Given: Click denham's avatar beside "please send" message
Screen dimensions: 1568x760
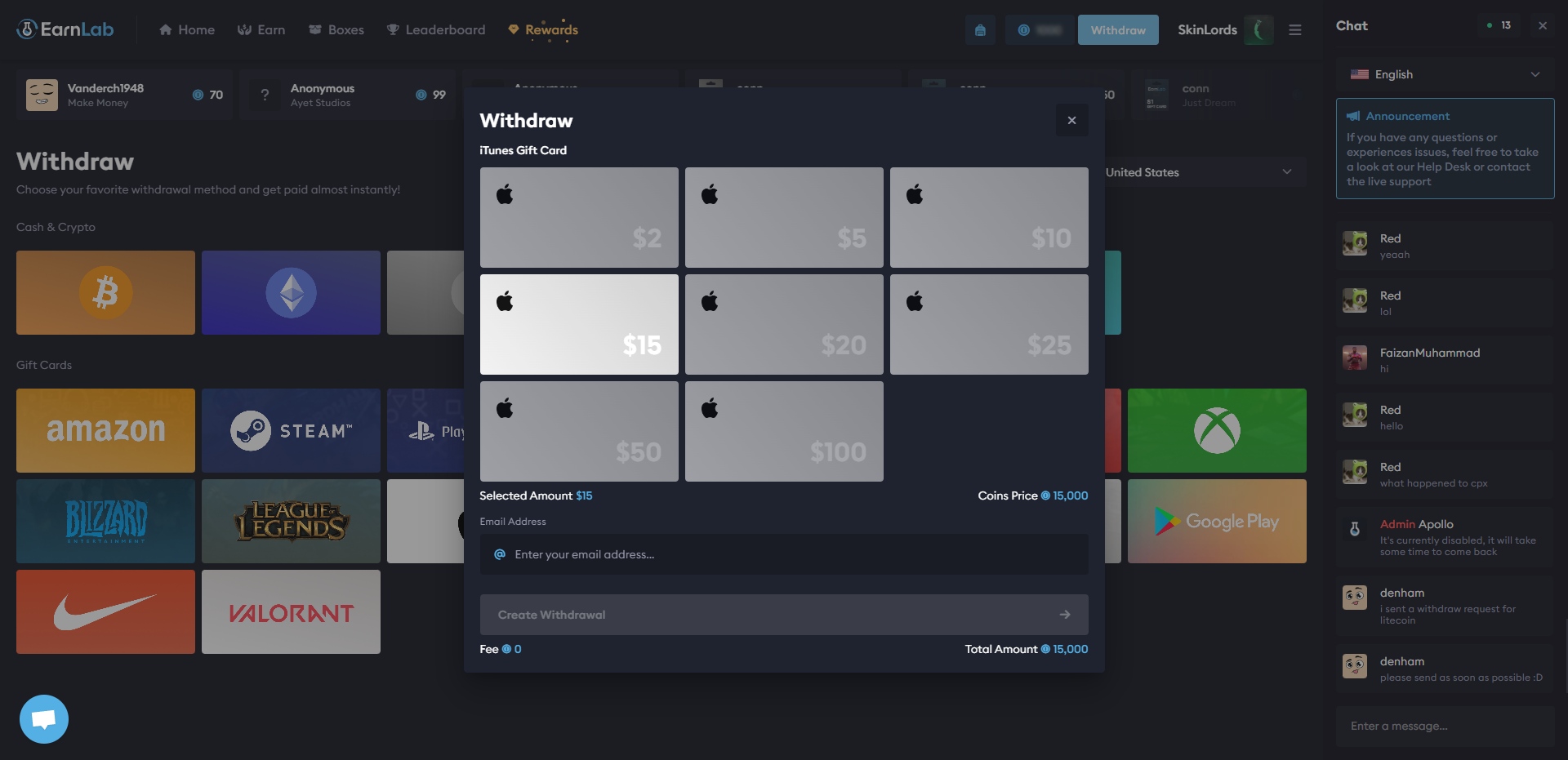Looking at the screenshot, I should 1355,666.
